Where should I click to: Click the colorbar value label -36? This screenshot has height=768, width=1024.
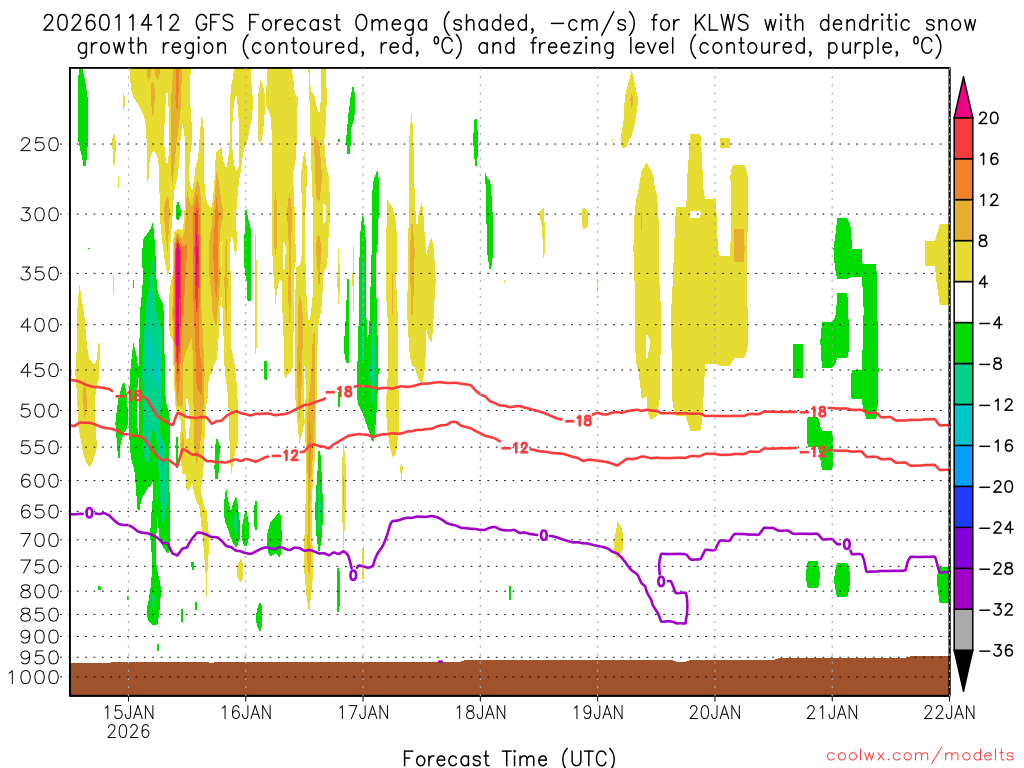click(996, 650)
